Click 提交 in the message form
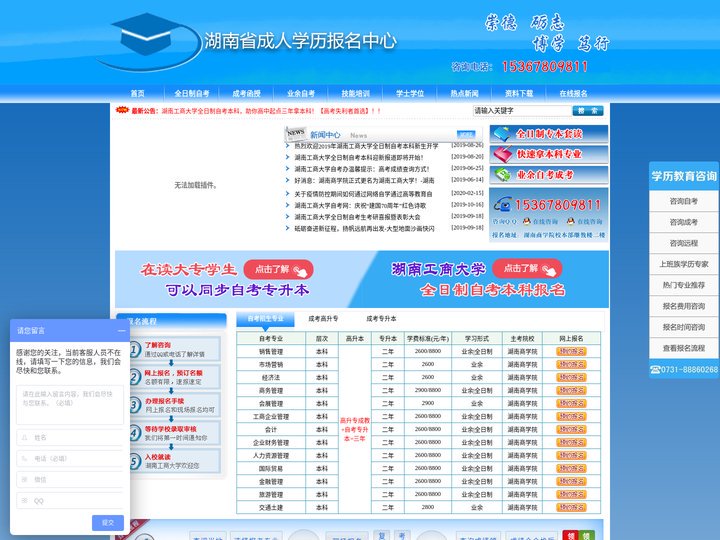The width and height of the screenshot is (720, 540). click(108, 523)
